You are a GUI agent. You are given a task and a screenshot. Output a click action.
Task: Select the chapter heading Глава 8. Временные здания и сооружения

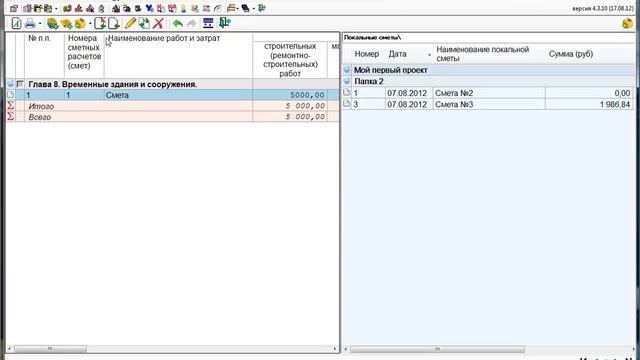(x=113, y=84)
